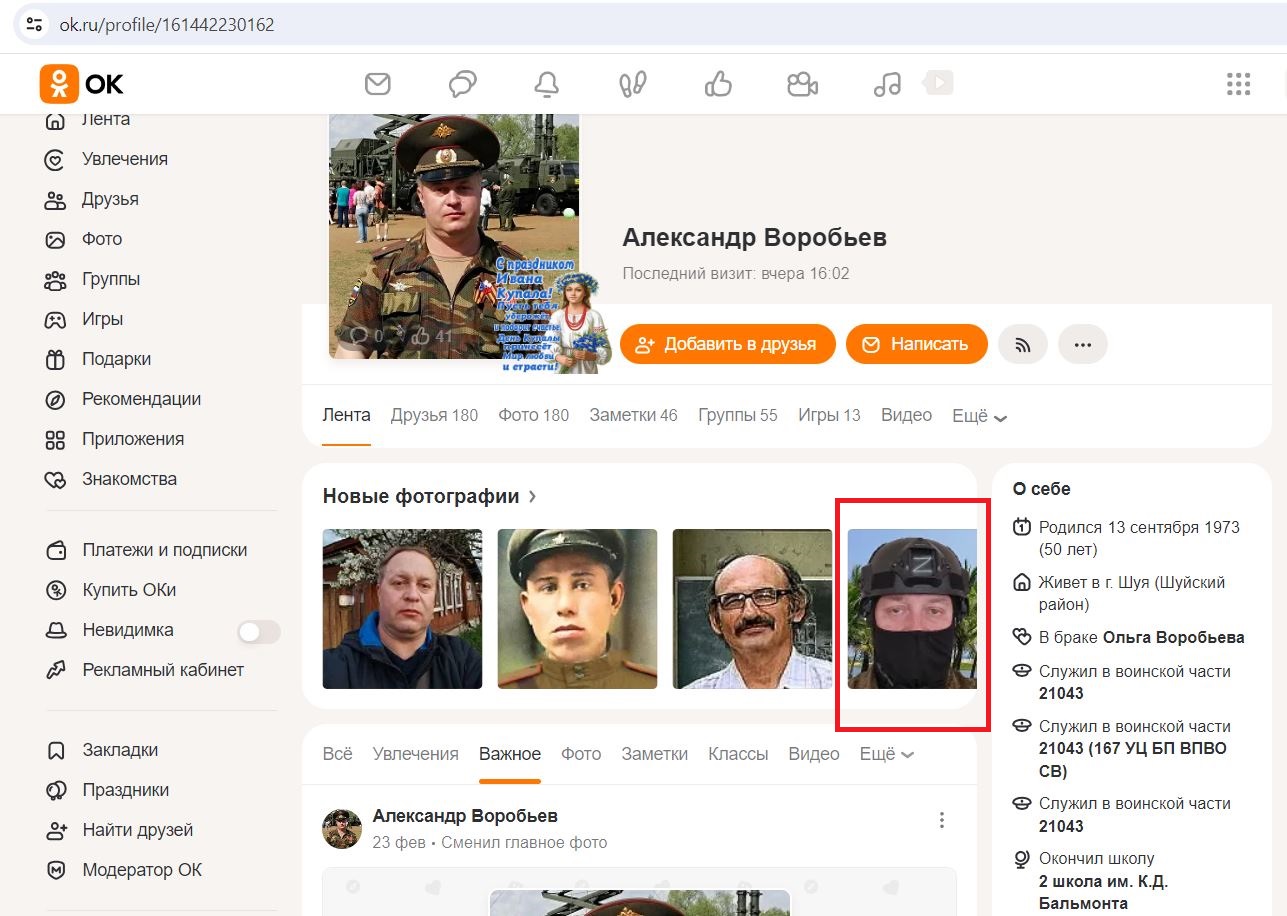This screenshot has width=1287, height=916.
Task: Switch to the Видео profile tab
Action: pyautogui.click(x=906, y=415)
